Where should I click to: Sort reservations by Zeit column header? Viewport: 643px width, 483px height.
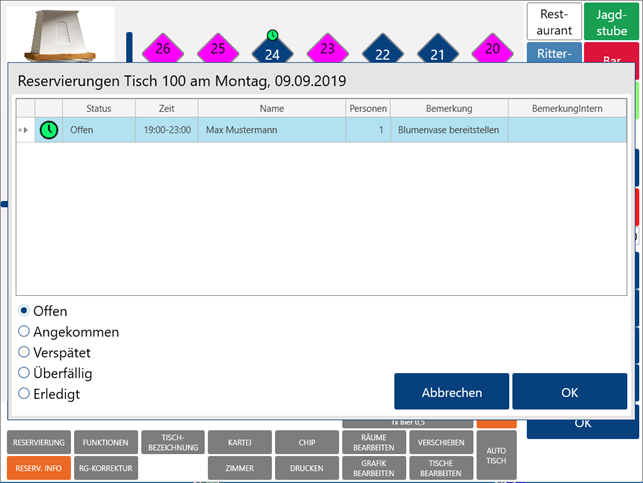pyautogui.click(x=166, y=108)
